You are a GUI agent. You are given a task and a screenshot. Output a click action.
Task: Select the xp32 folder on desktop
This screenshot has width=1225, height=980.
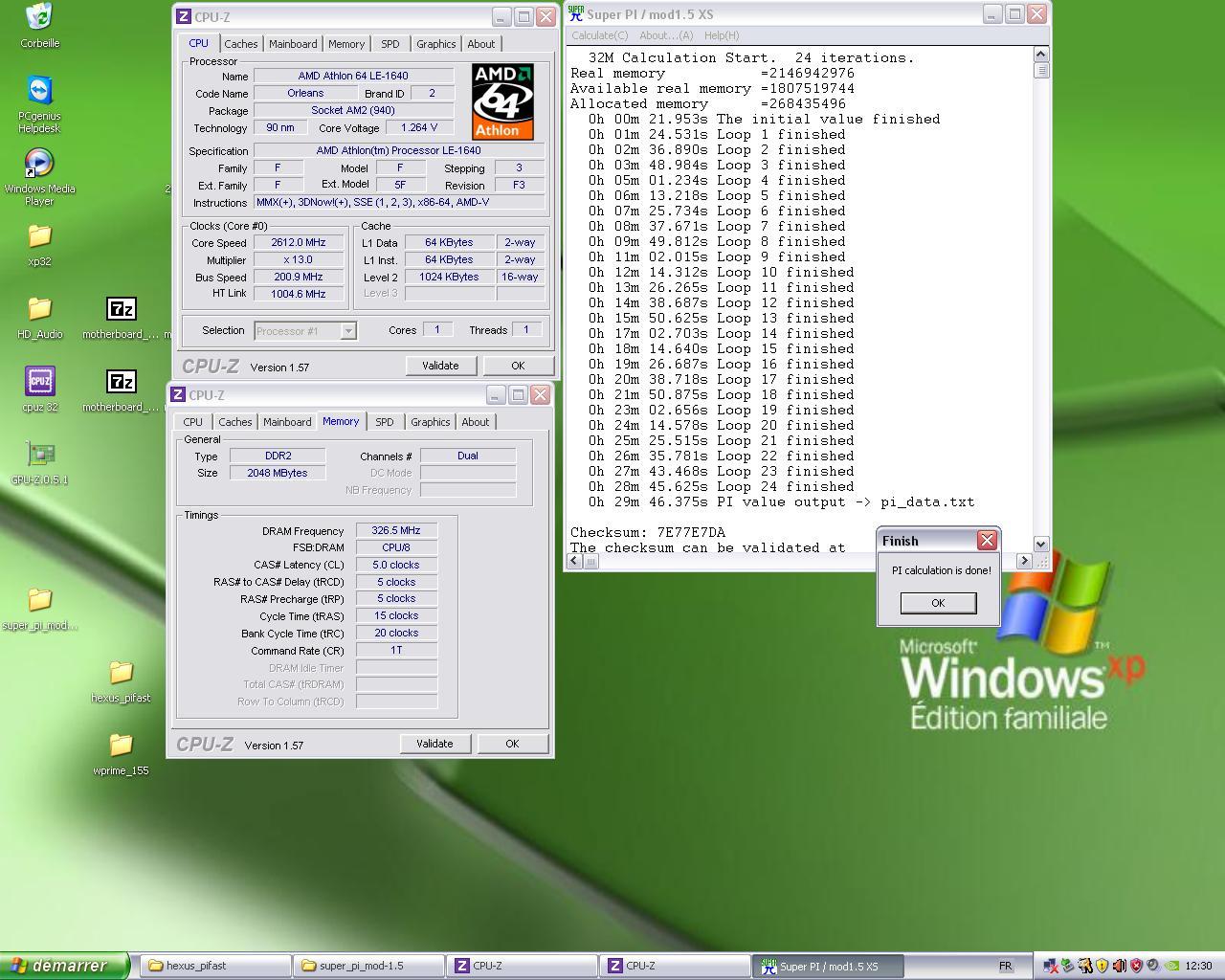(x=39, y=235)
